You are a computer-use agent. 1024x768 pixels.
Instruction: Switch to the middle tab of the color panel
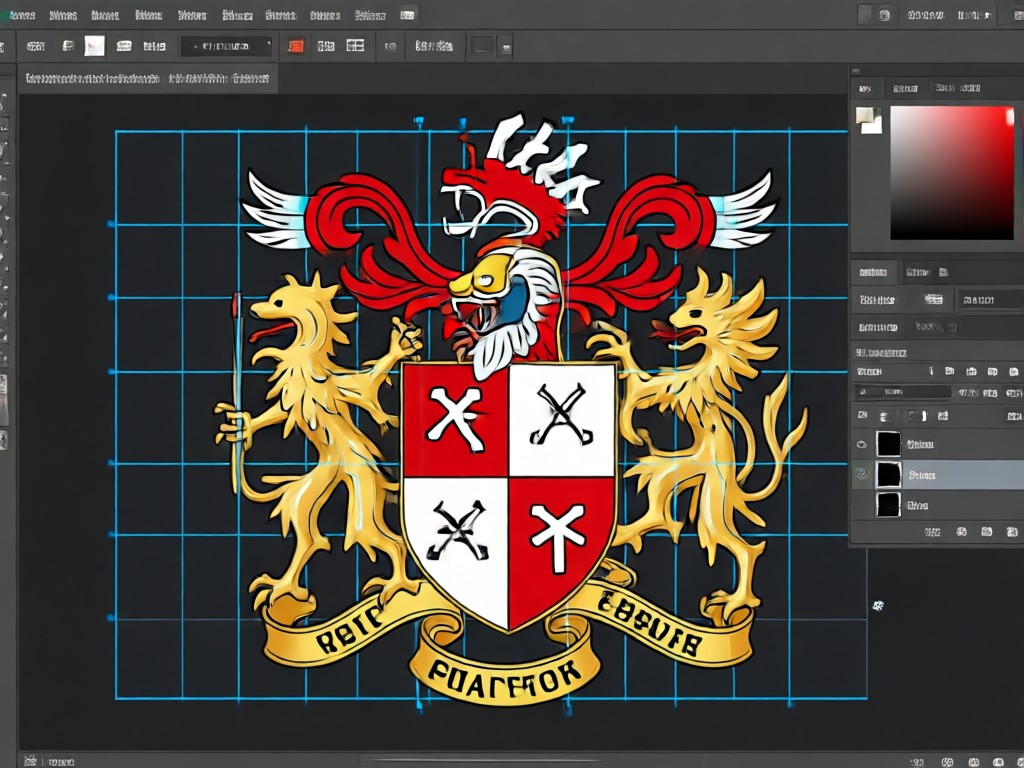tap(905, 88)
